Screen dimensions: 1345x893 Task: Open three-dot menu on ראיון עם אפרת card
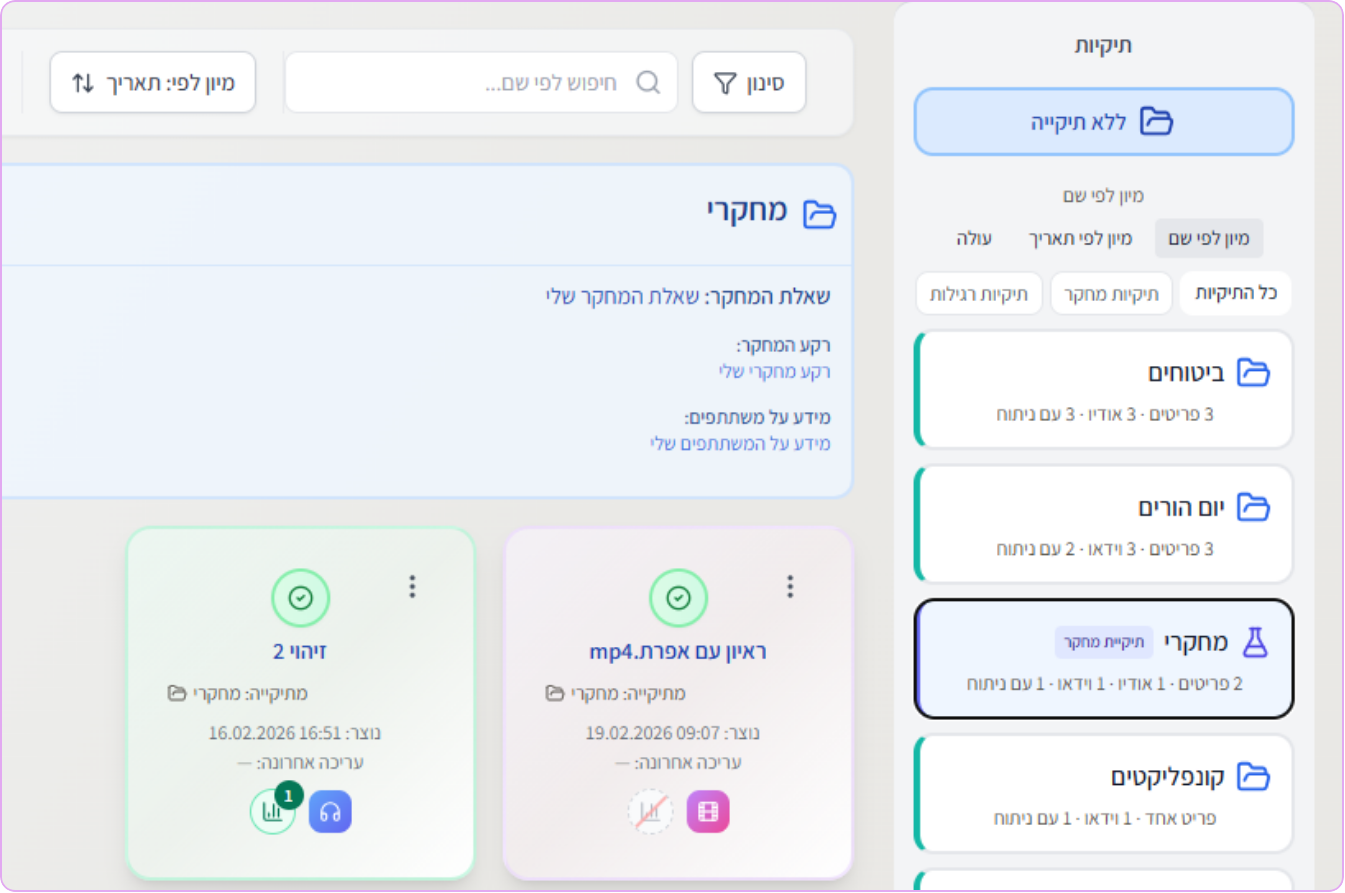coord(789,586)
